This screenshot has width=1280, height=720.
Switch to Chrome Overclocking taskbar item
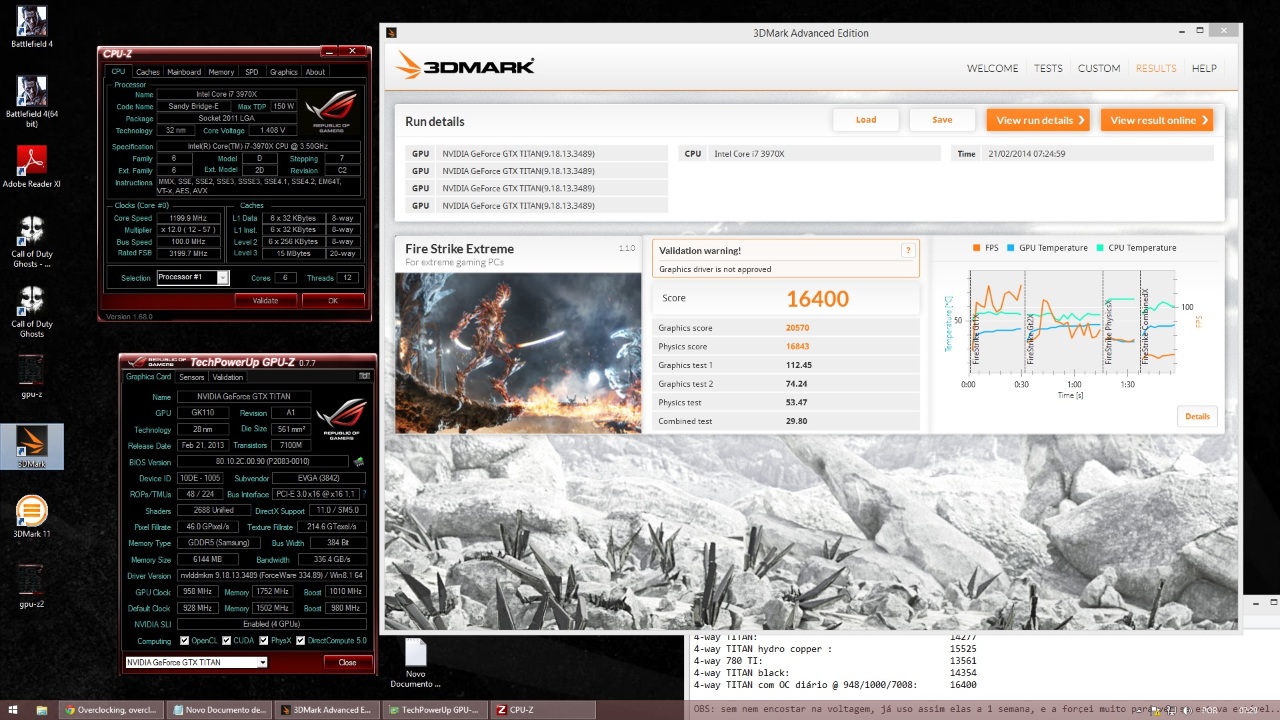tap(110, 710)
